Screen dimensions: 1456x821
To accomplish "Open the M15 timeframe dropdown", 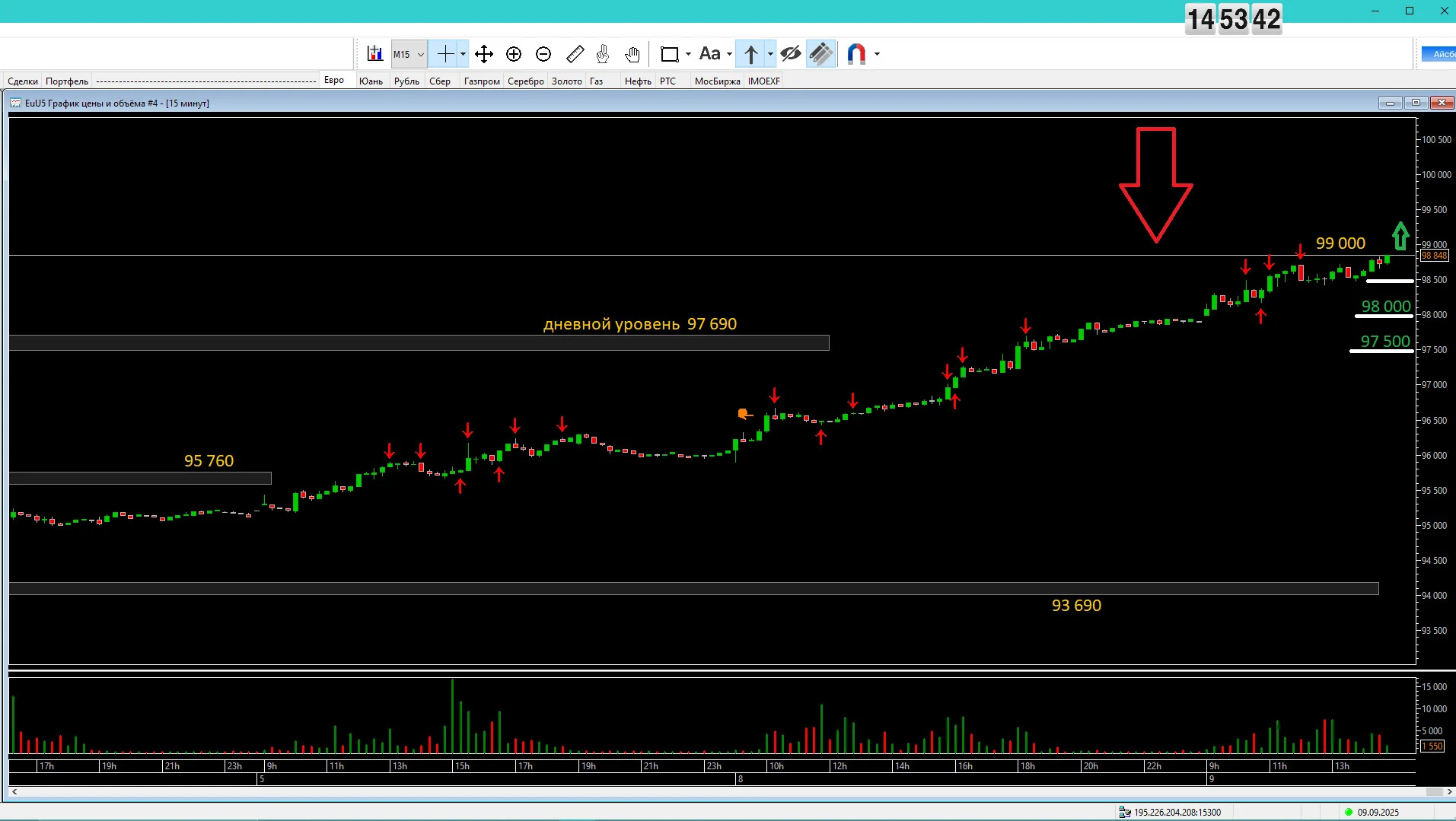I will [409, 54].
